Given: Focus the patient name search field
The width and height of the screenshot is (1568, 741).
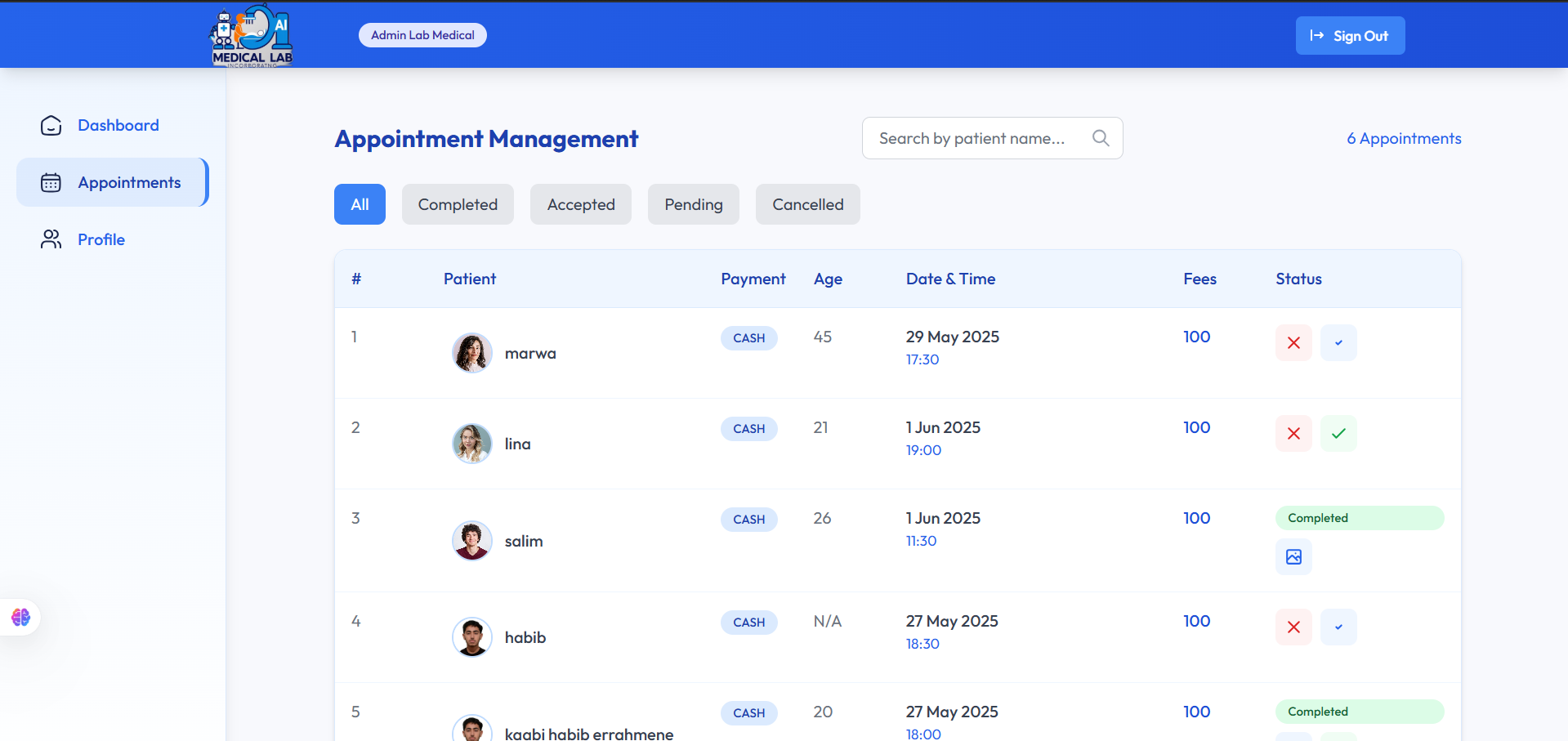Looking at the screenshot, I should [x=972, y=138].
